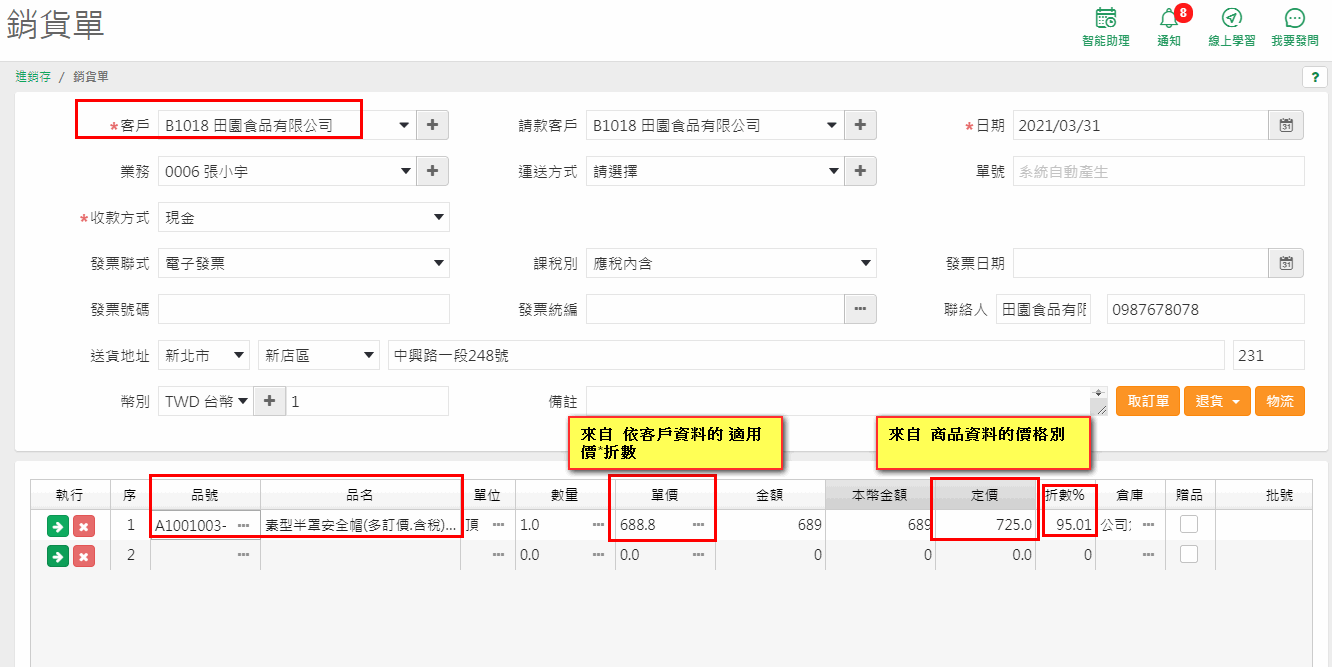The image size is (1332, 667).
Task: Click 品名 cell in row 1
Action: click(x=360, y=525)
